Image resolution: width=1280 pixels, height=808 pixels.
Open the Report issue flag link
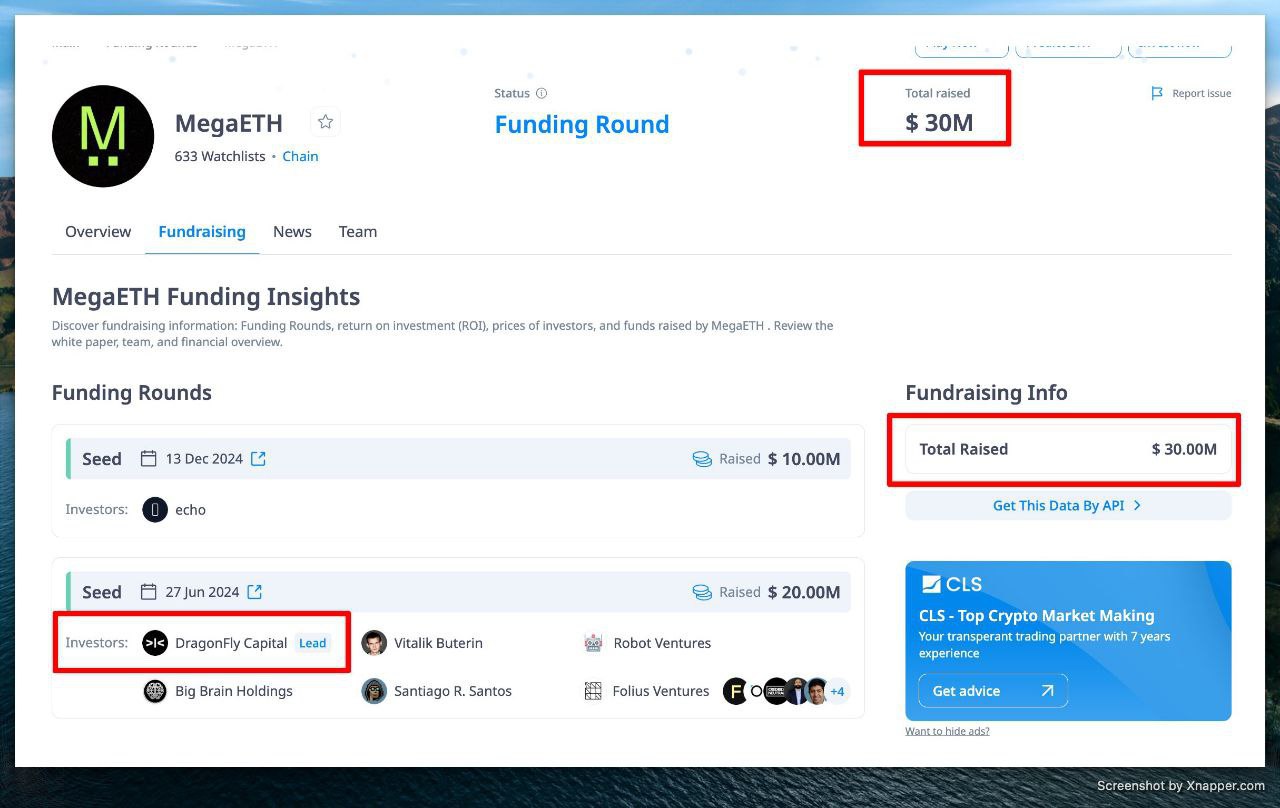coord(1191,93)
